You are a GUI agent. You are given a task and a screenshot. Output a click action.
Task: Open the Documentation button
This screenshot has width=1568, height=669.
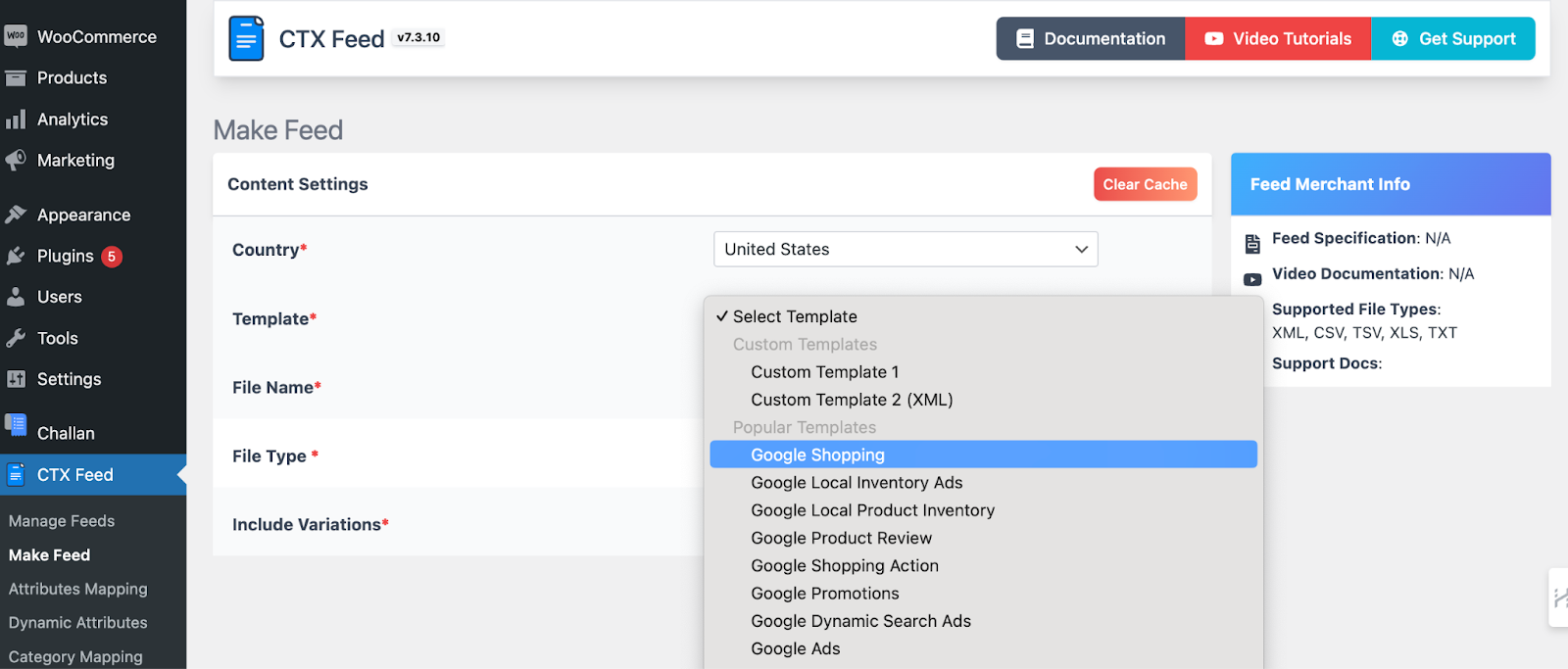pos(1091,39)
